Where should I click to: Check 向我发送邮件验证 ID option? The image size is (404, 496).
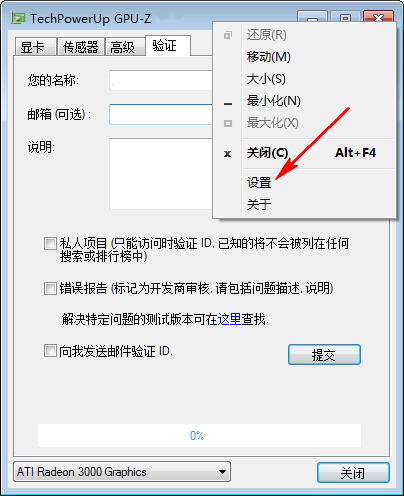50,351
